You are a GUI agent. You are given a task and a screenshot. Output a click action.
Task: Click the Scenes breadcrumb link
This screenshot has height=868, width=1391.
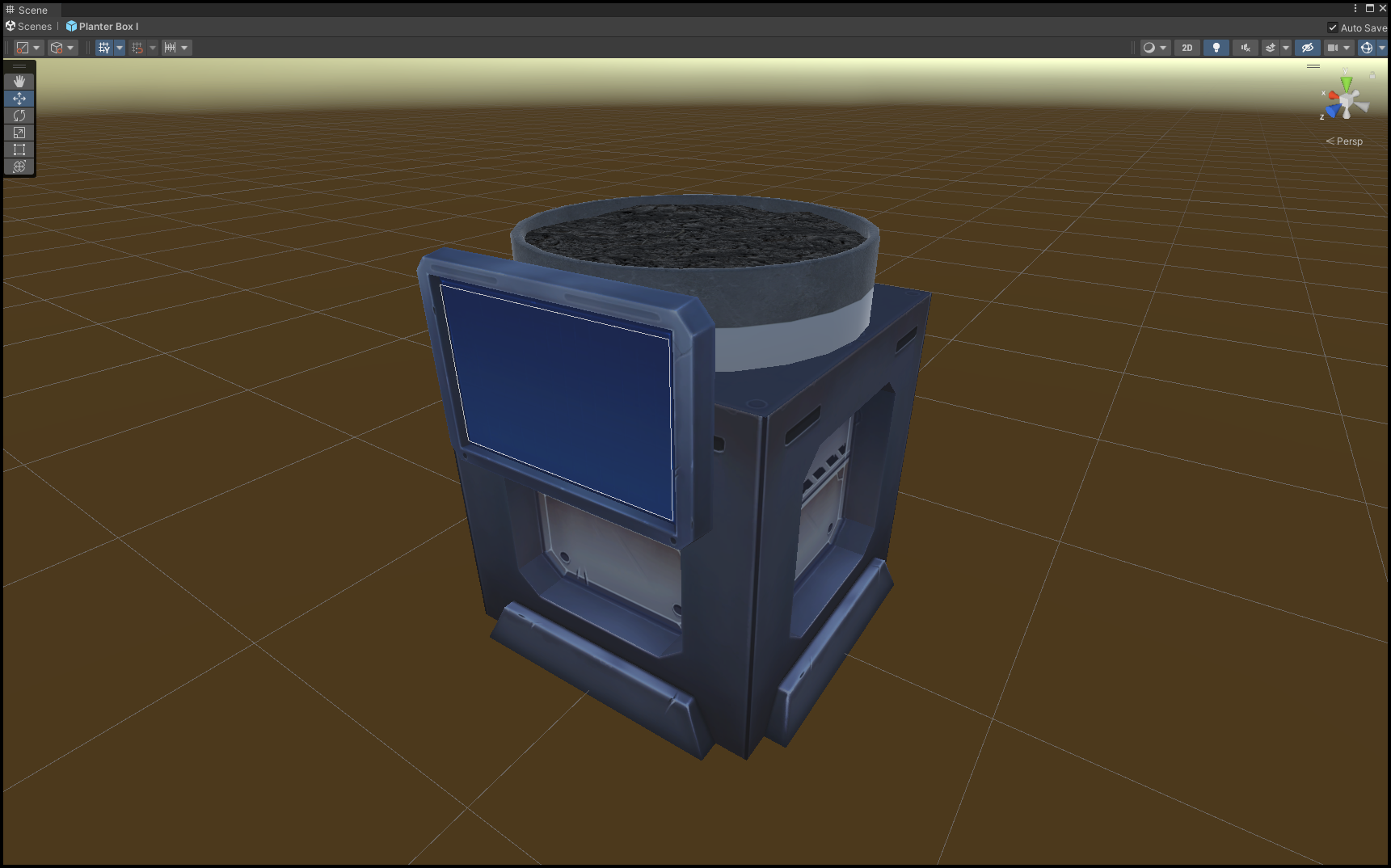coord(33,26)
